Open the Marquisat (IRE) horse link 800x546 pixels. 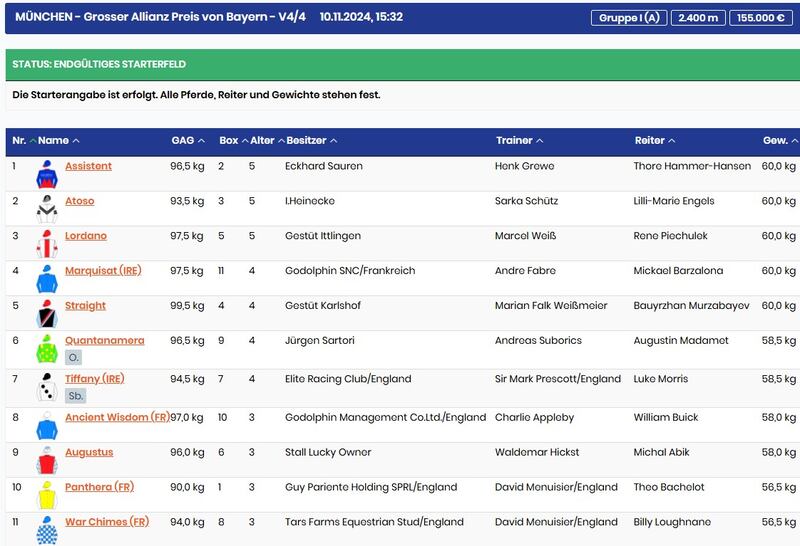pyautogui.click(x=103, y=270)
